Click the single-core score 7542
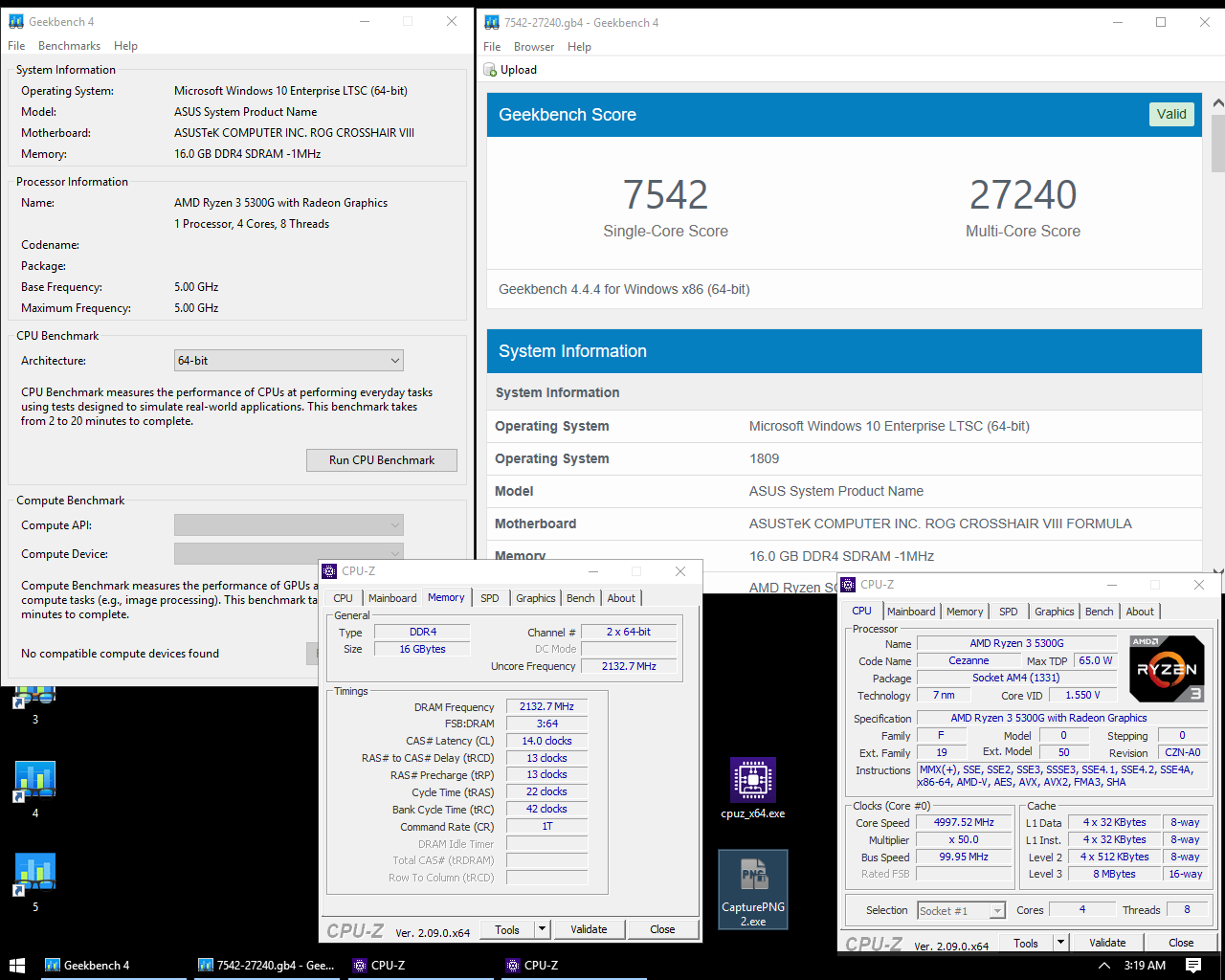The width and height of the screenshot is (1225, 980). click(x=665, y=195)
